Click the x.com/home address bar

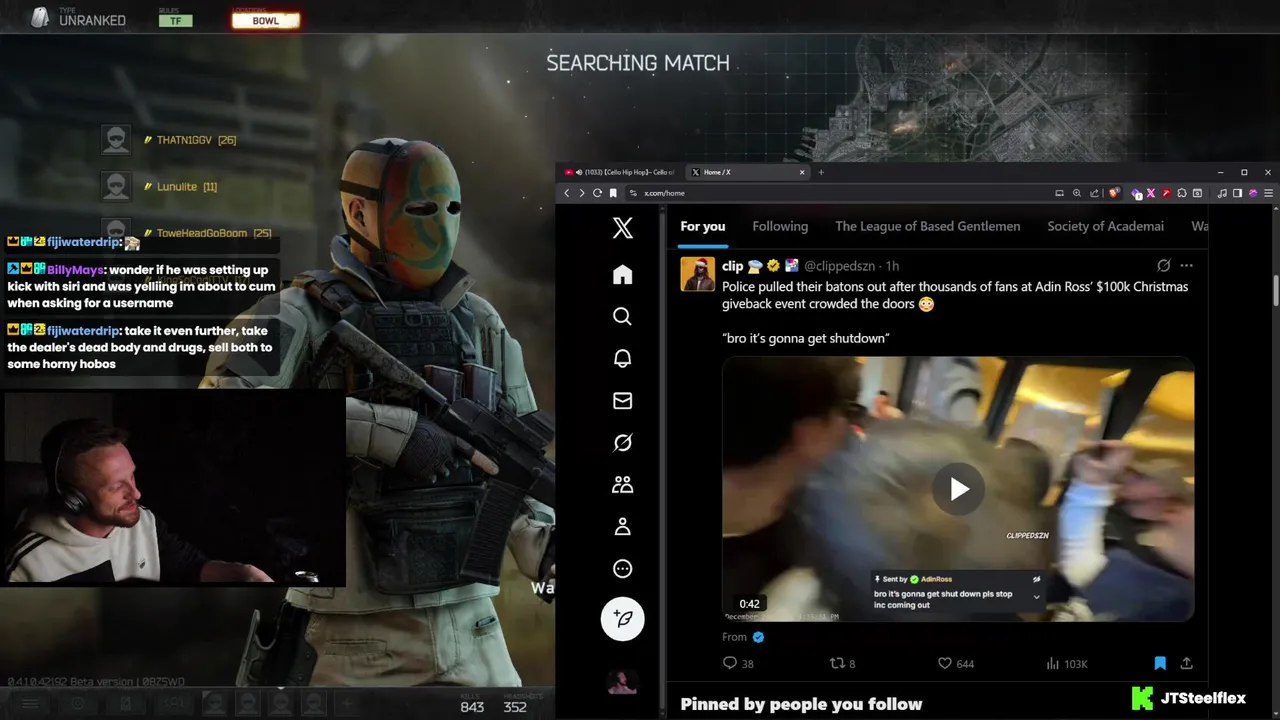840,193
